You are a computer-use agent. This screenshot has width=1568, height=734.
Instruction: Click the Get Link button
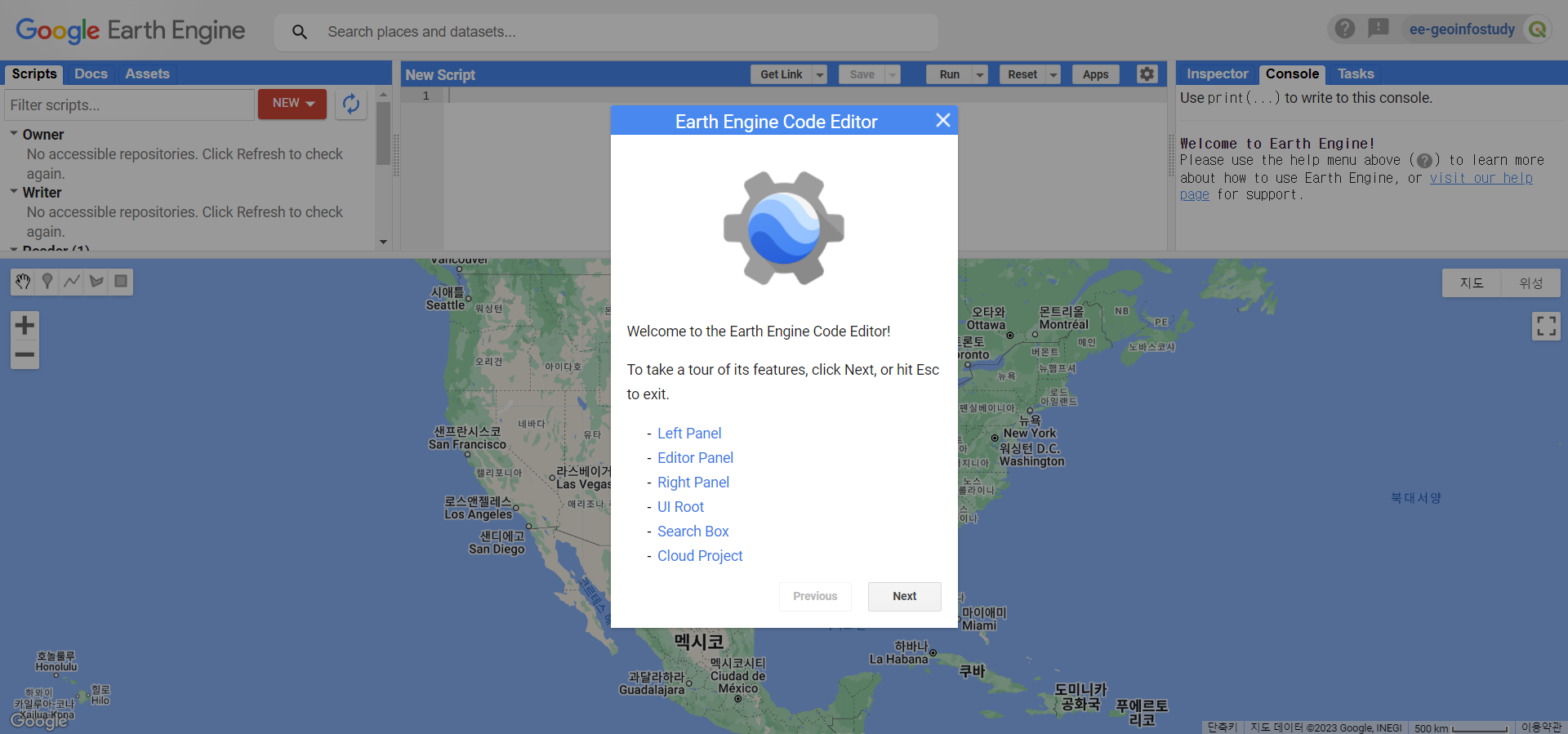782,74
